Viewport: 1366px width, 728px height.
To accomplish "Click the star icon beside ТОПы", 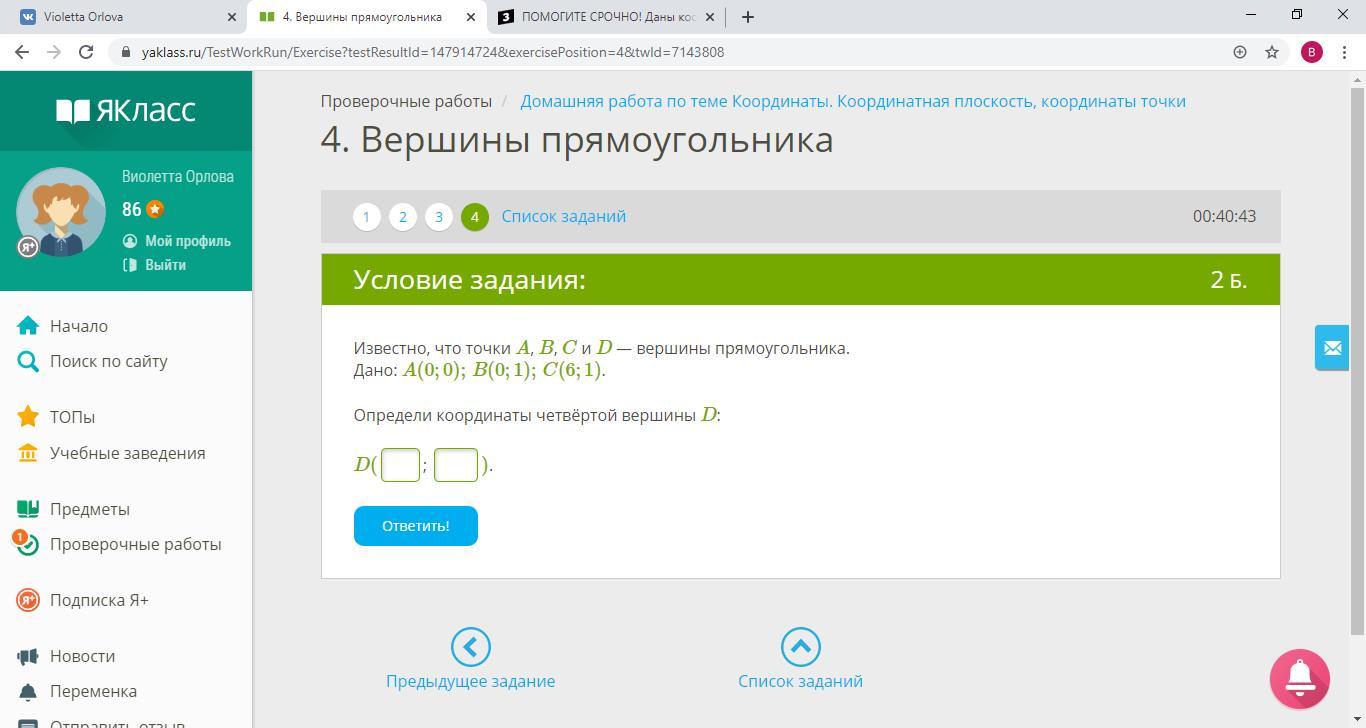I will [28, 416].
